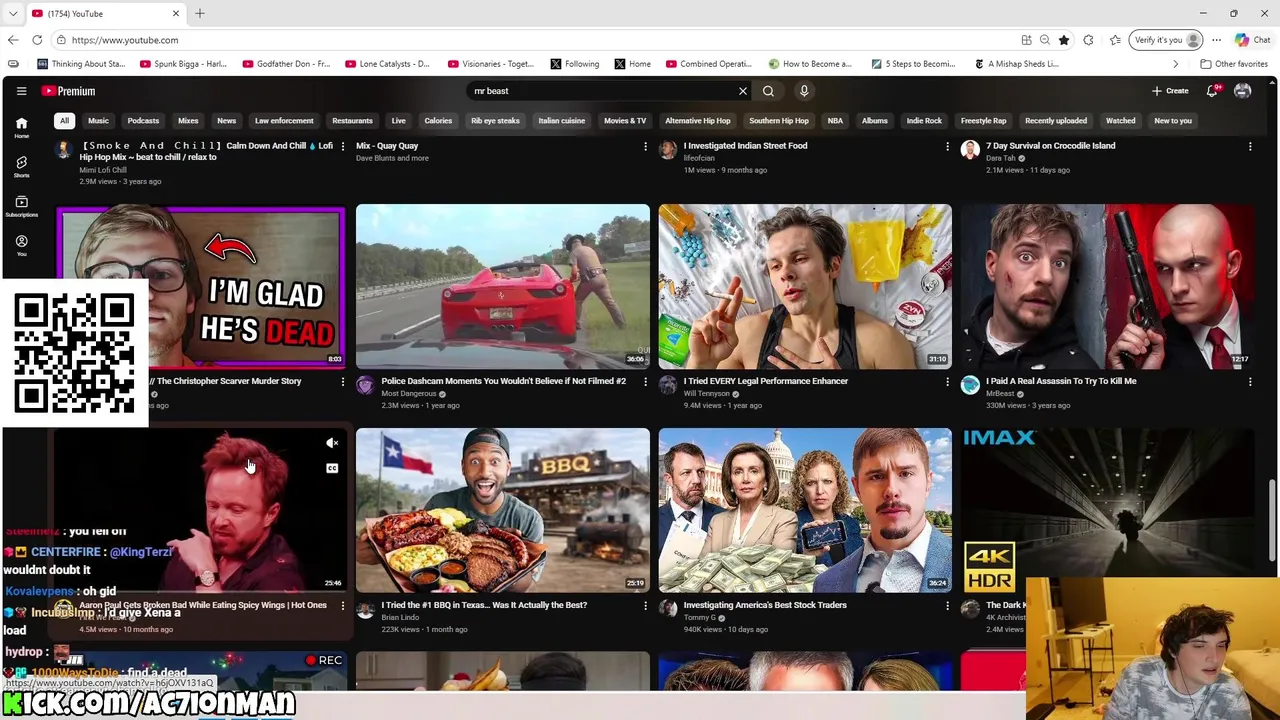Select the Watched filter chip
Image resolution: width=1280 pixels, height=720 pixels.
1120,121
